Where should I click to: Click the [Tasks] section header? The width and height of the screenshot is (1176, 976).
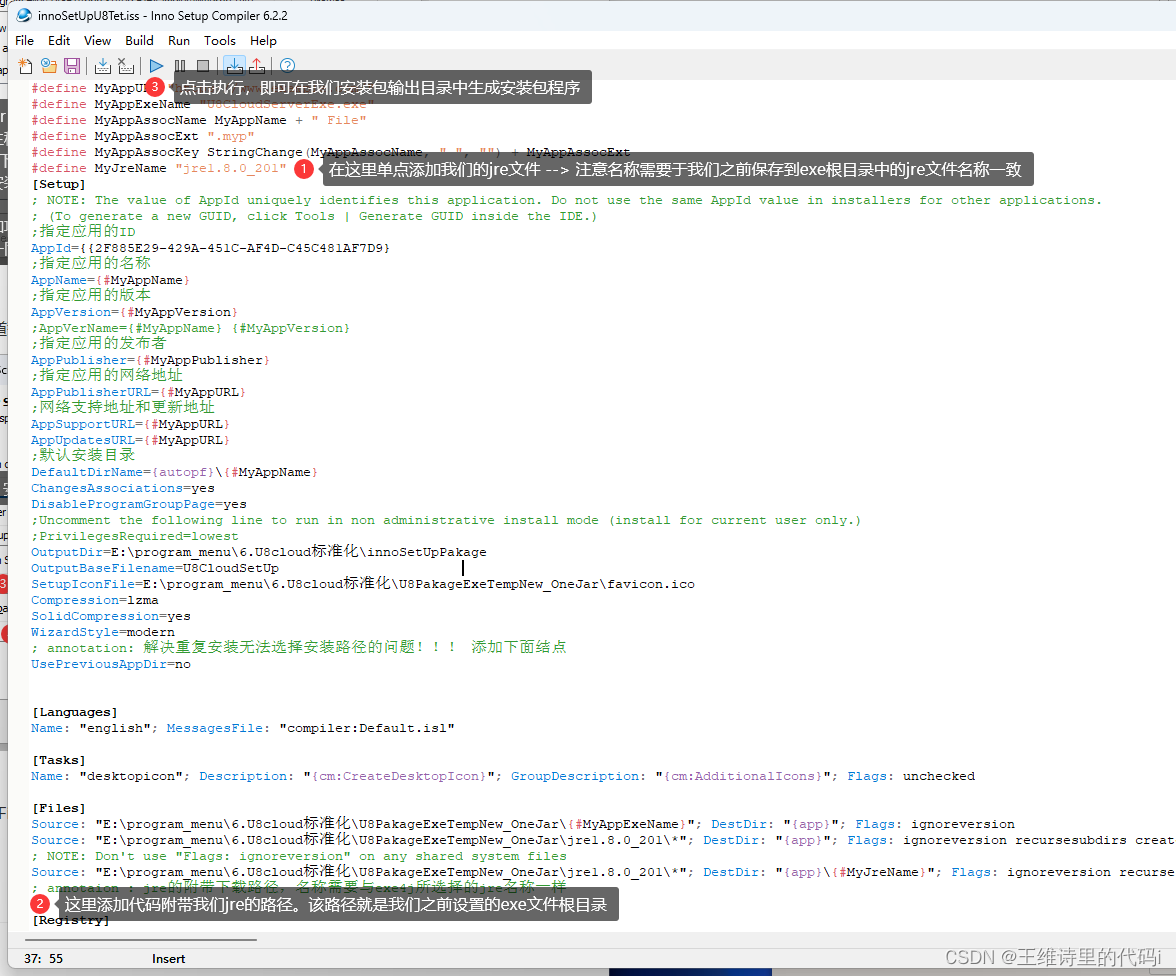[58, 761]
